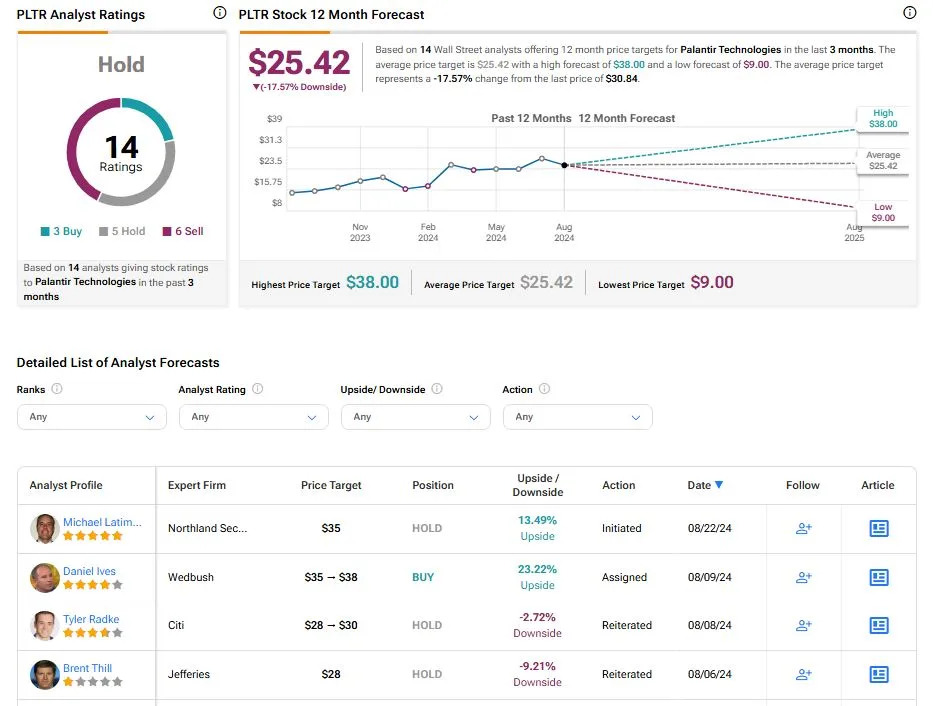This screenshot has height=706, width=933.
Task: Open Tyler Radke analyst profile link
Action: 91,619
